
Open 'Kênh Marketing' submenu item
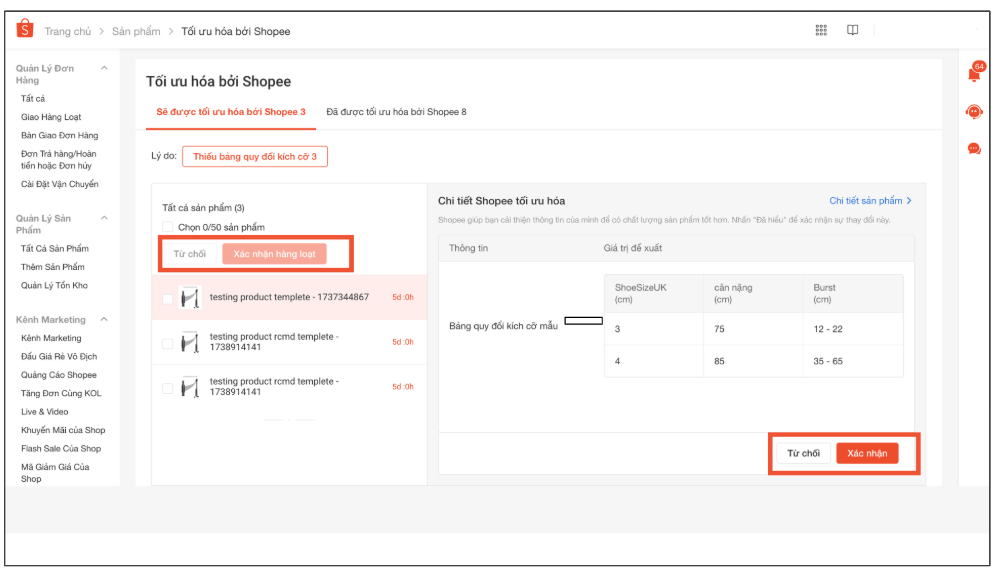[51, 338]
